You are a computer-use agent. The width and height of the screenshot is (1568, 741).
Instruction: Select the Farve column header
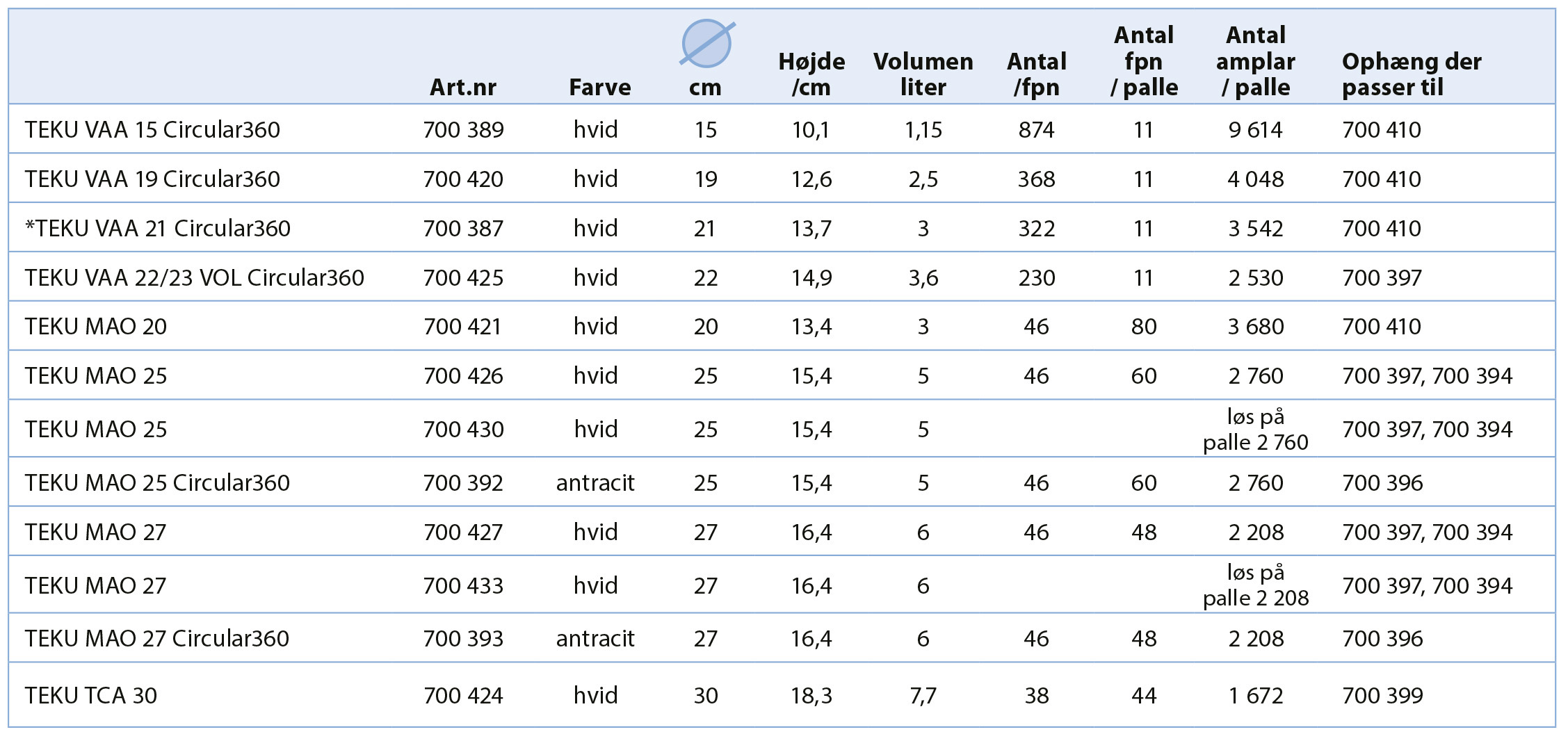[x=599, y=88]
